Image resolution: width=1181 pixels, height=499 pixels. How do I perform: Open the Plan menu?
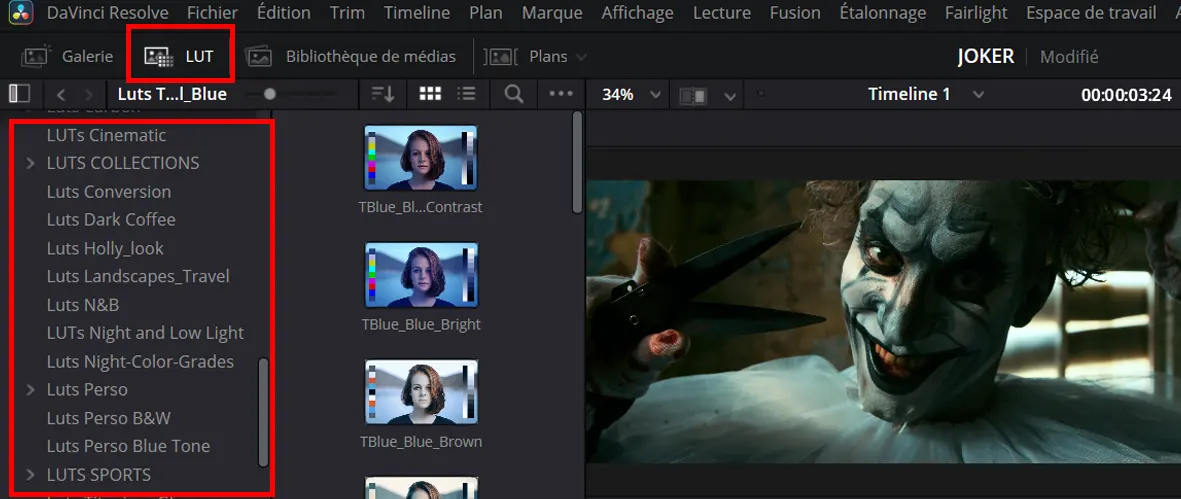[486, 13]
